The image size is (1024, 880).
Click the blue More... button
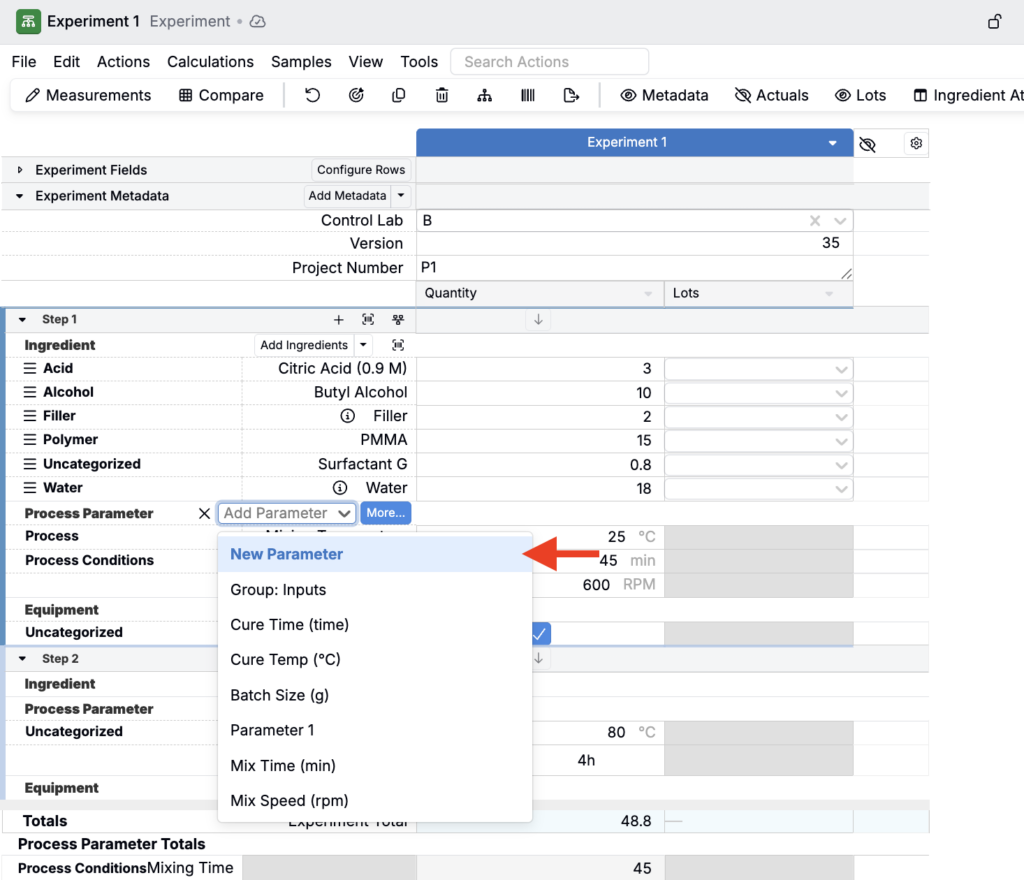click(385, 513)
